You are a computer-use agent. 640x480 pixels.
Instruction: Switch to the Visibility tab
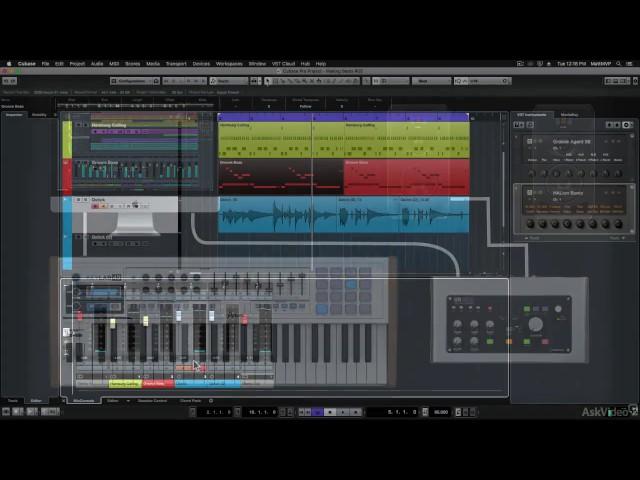tap(39, 115)
